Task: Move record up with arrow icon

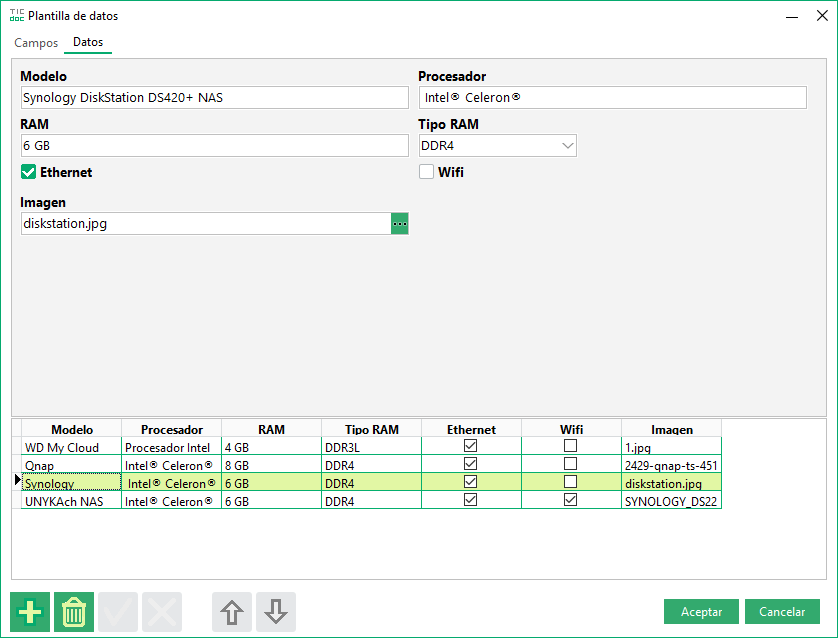Action: [x=232, y=612]
